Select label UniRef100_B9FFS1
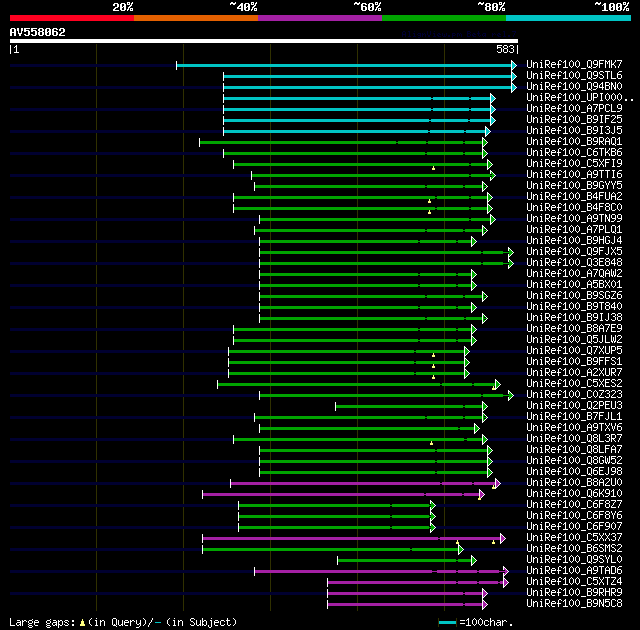Screen dimensions: 640x630 tap(574, 362)
